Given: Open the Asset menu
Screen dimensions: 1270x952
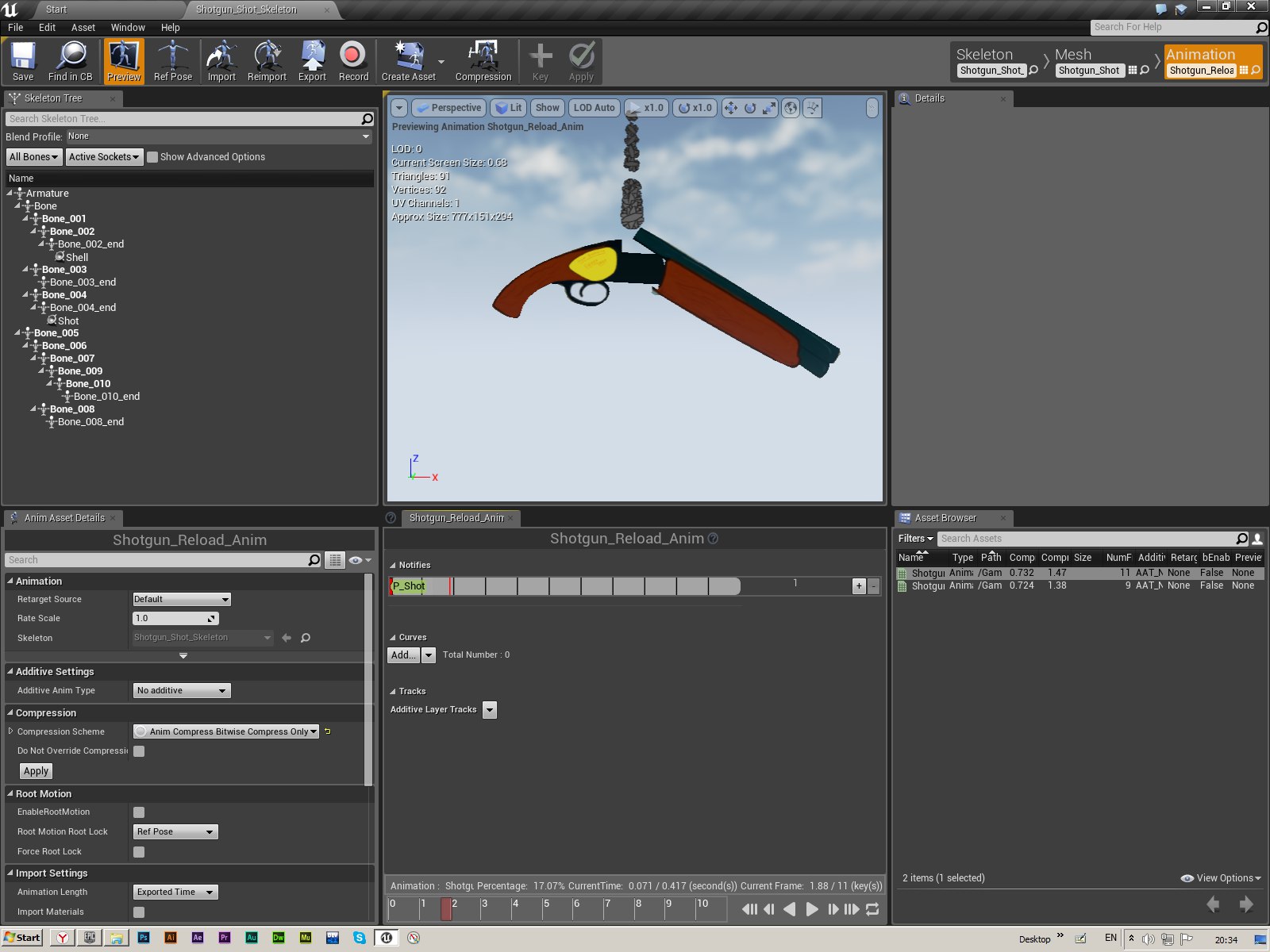Looking at the screenshot, I should [x=83, y=27].
